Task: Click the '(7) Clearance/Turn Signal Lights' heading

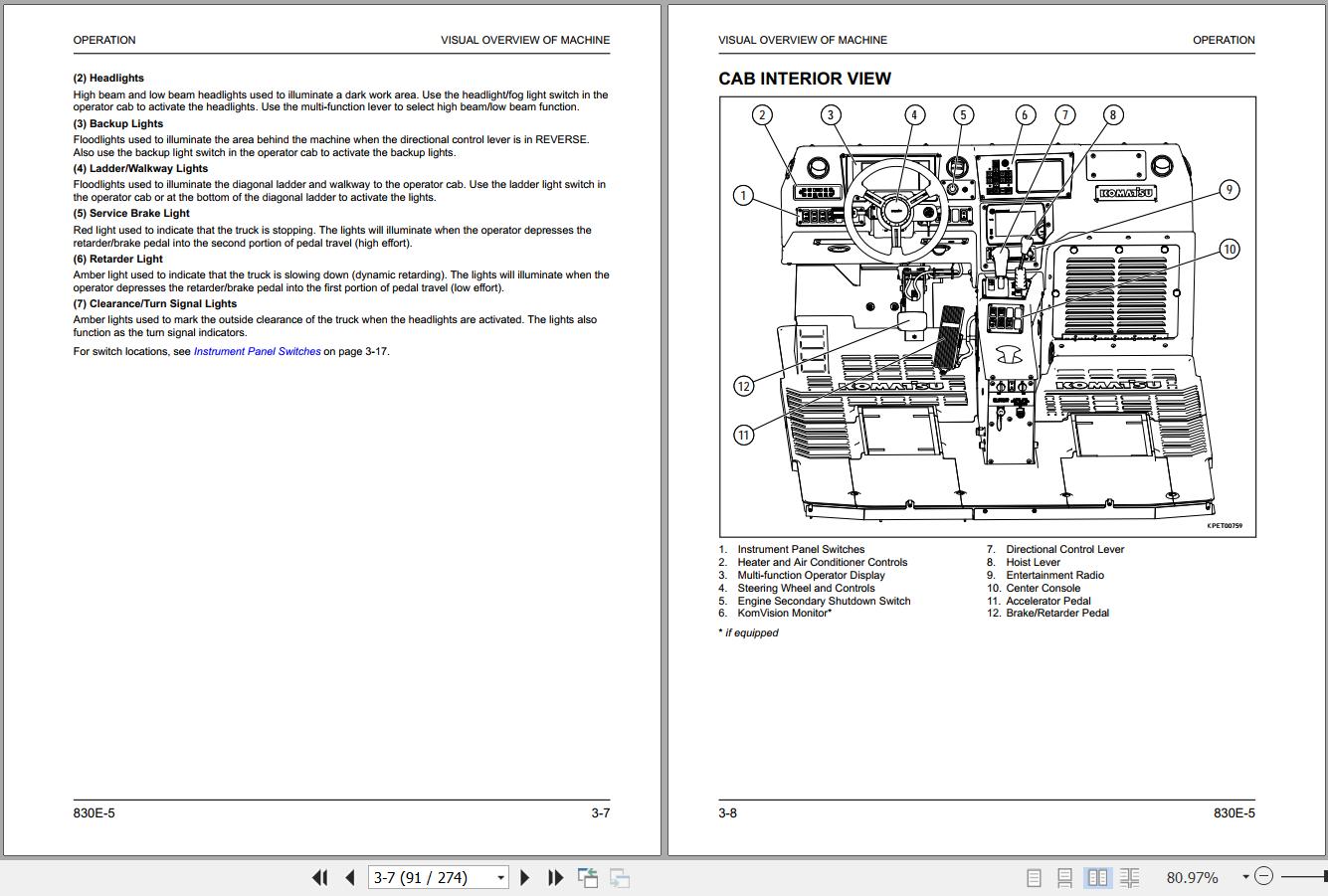Action: pyautogui.click(x=155, y=303)
